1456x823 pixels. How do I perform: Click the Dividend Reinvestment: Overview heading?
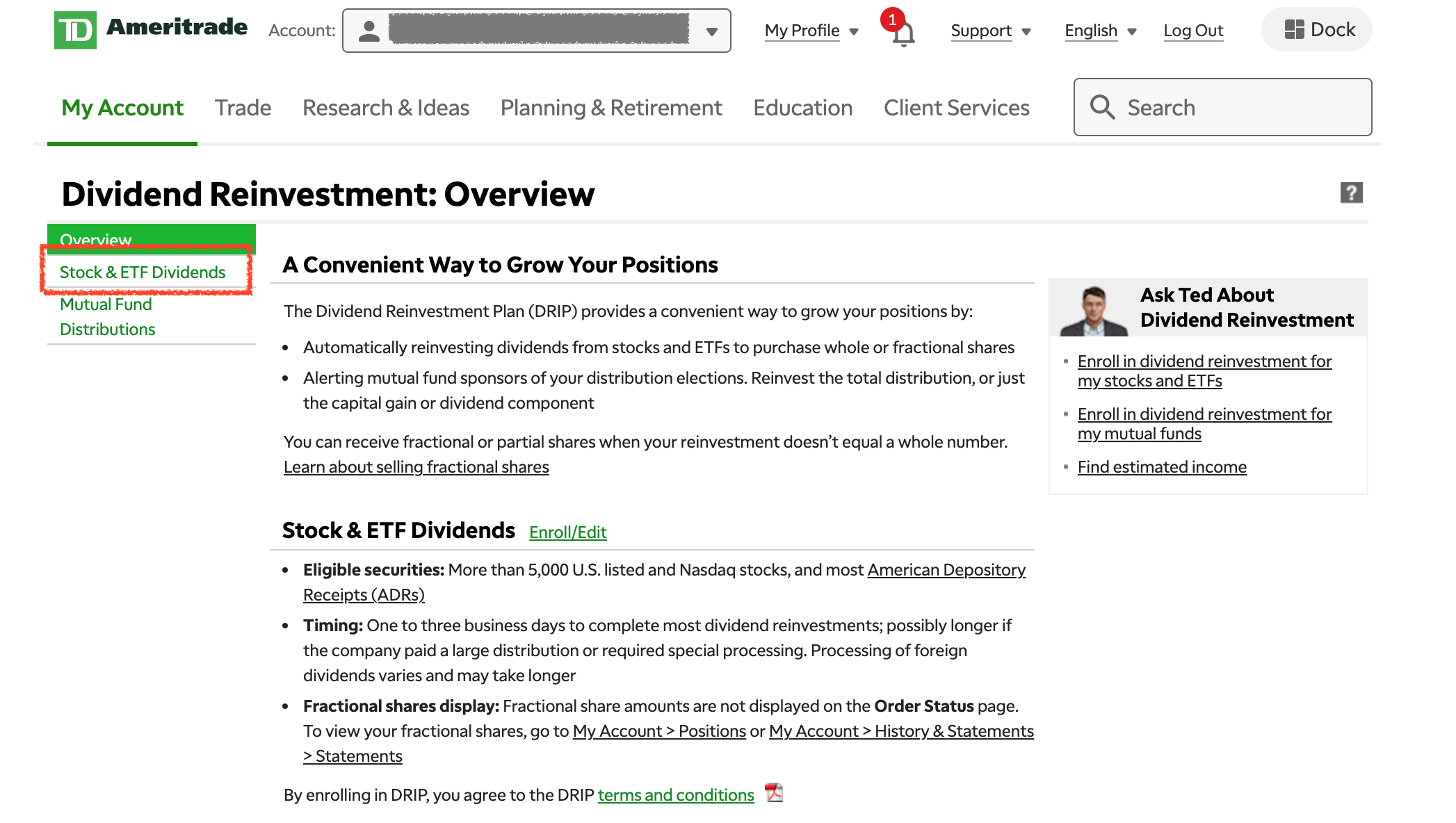[328, 194]
